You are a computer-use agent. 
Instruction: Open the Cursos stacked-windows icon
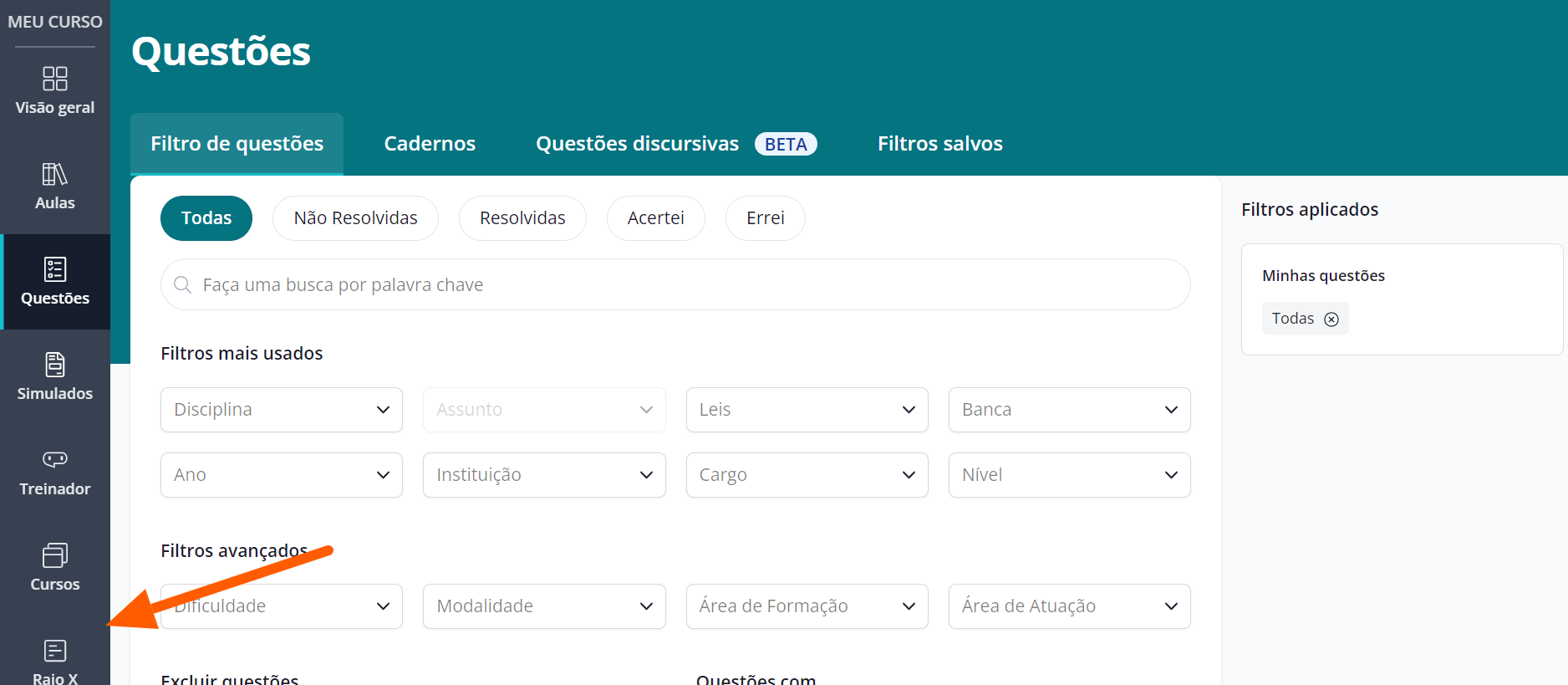[x=55, y=555]
